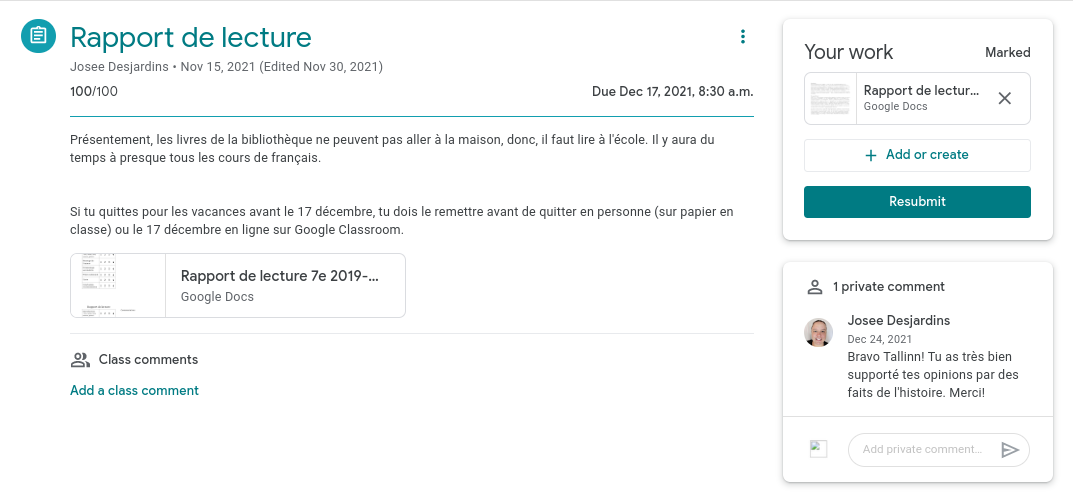
Task: Click the Rapport de lecture title heading
Action: [x=191, y=38]
